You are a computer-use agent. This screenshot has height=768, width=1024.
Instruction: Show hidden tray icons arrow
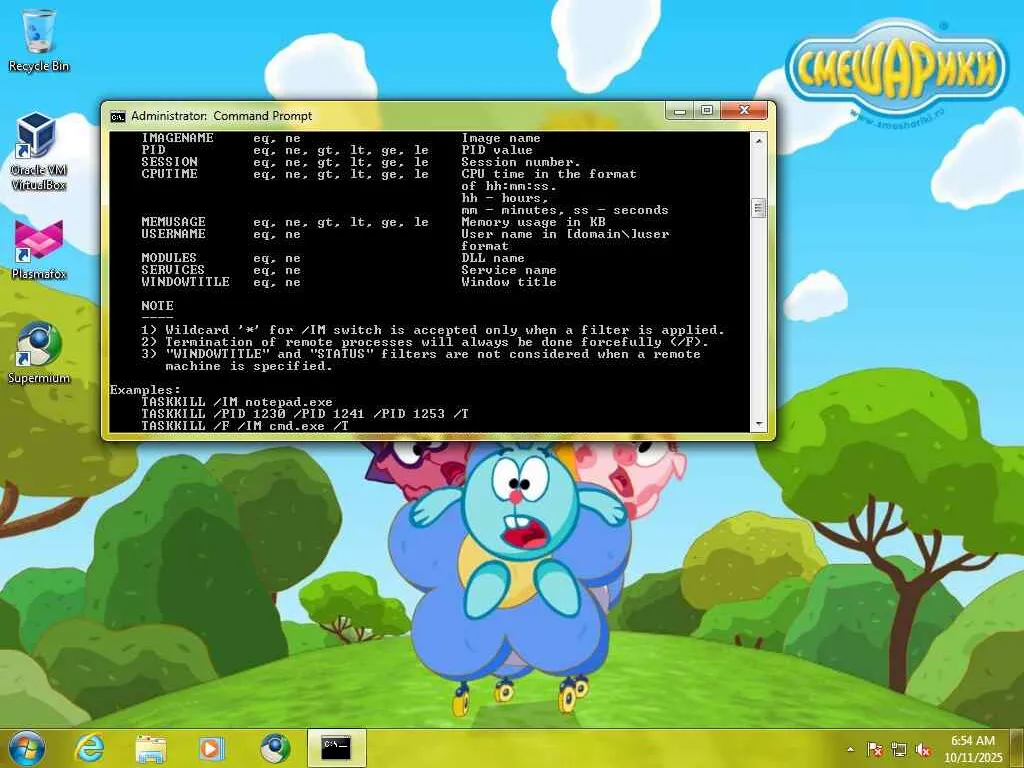(x=850, y=750)
